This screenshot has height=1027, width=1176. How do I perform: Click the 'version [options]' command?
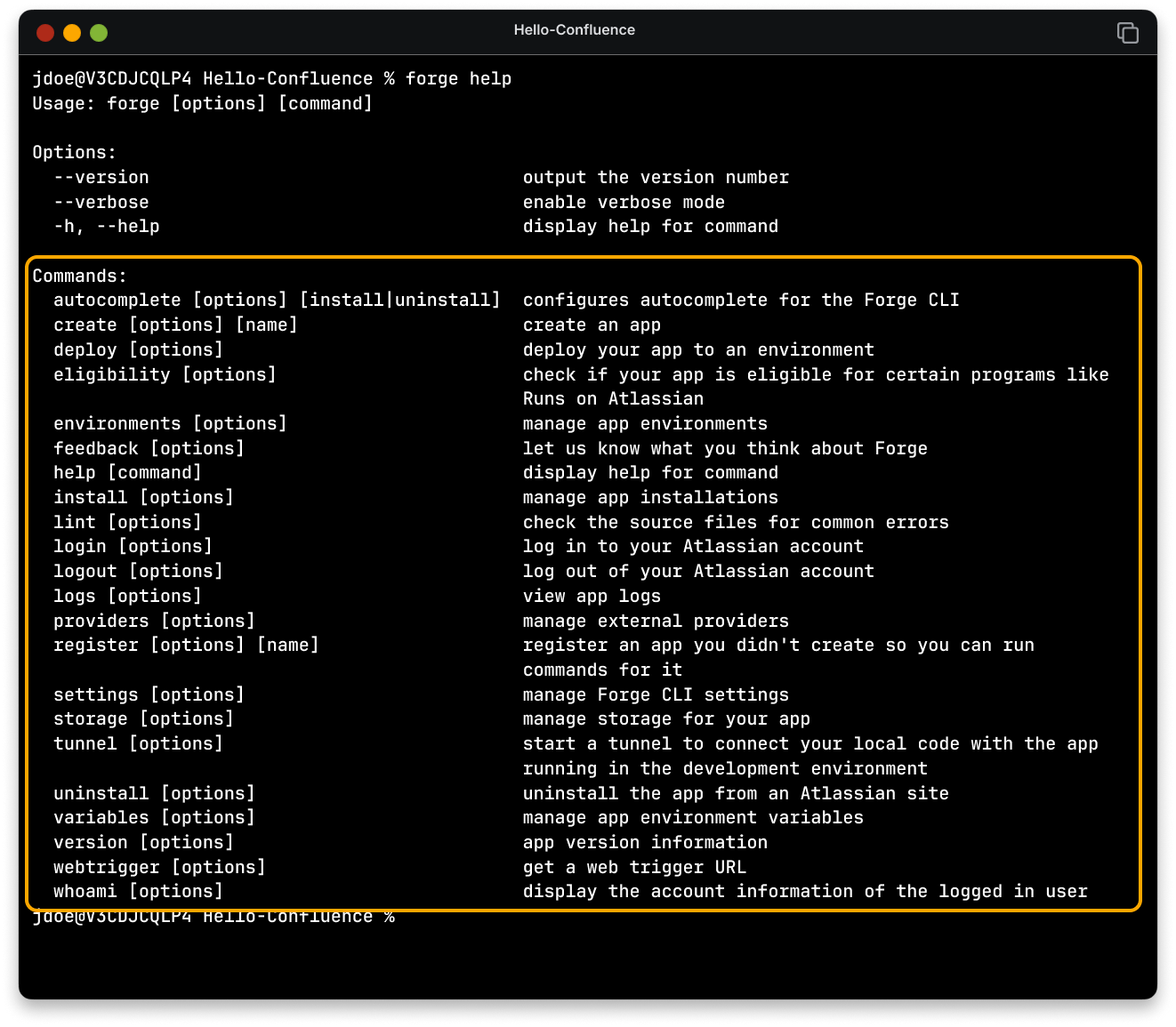click(143, 842)
